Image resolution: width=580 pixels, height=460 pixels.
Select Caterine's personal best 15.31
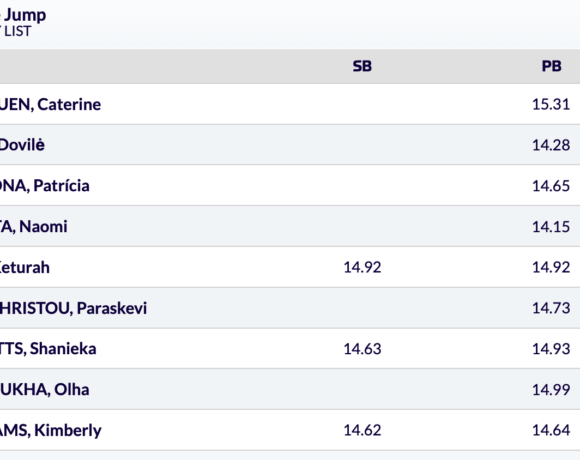(551, 104)
